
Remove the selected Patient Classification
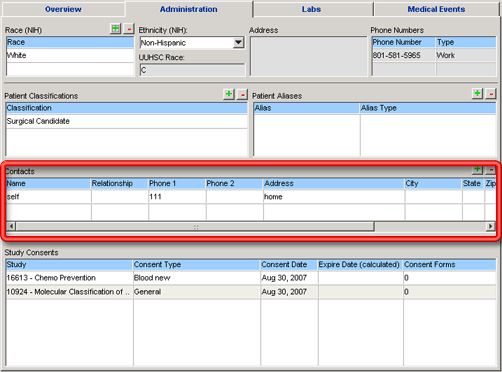[242, 94]
